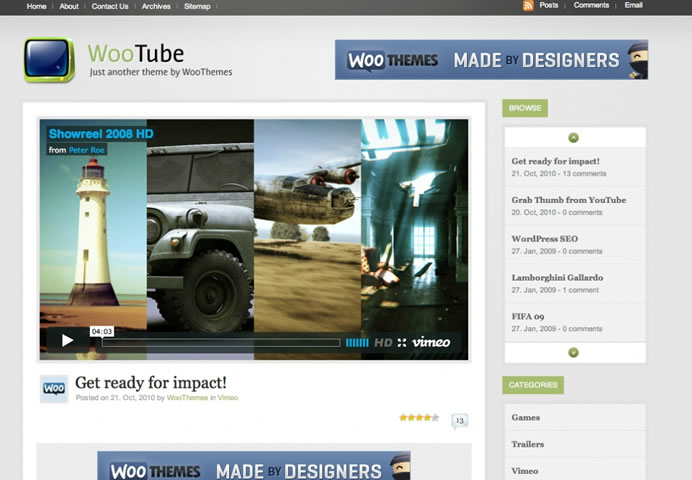
Task: Click the WooTube TV logo icon
Action: (x=49, y=60)
